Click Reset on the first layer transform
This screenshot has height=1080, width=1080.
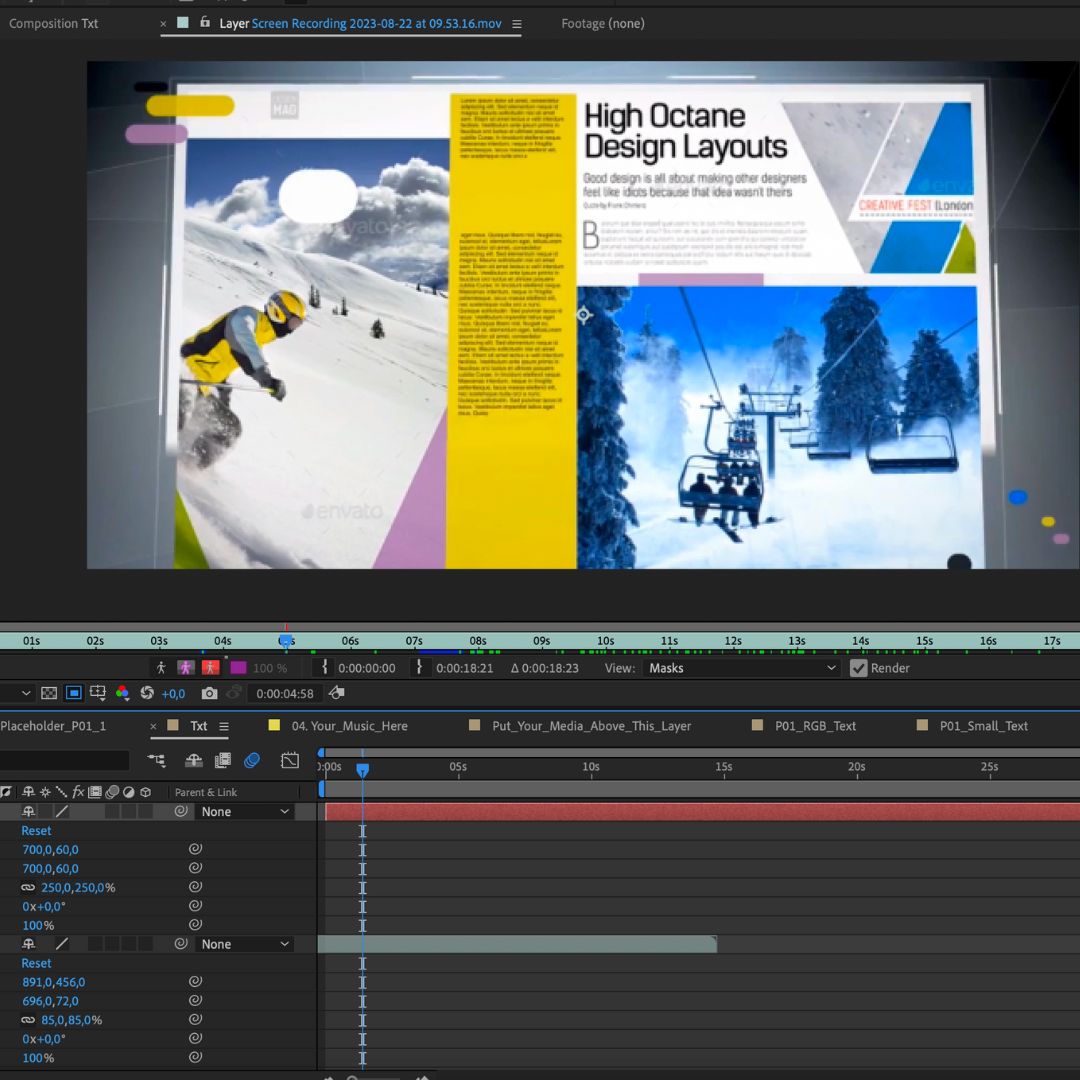tap(36, 831)
